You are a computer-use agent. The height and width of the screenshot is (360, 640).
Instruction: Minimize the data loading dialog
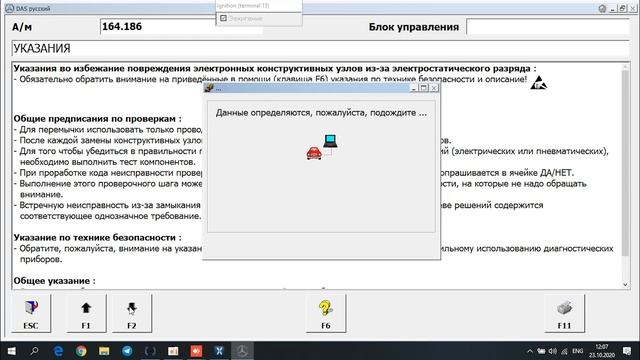point(413,88)
